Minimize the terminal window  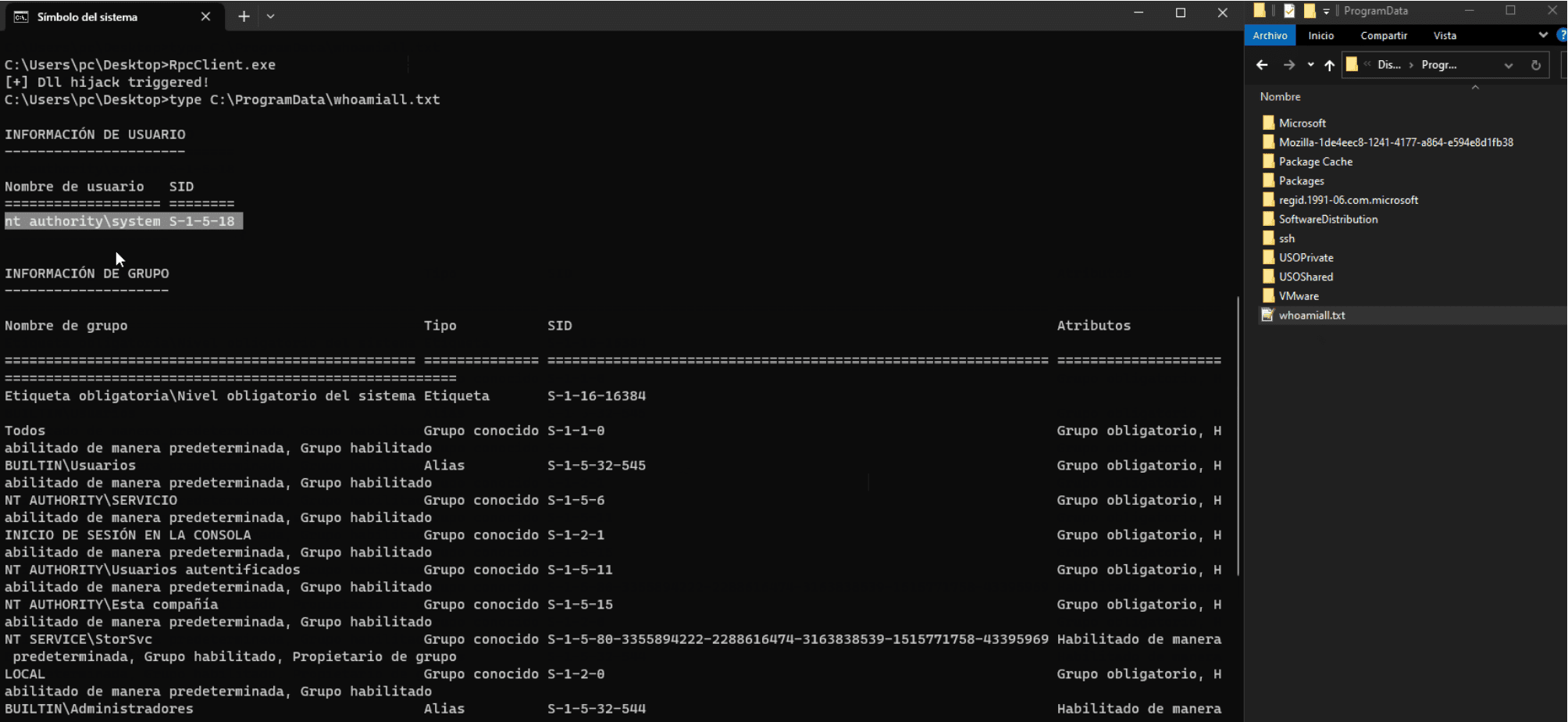1139,13
